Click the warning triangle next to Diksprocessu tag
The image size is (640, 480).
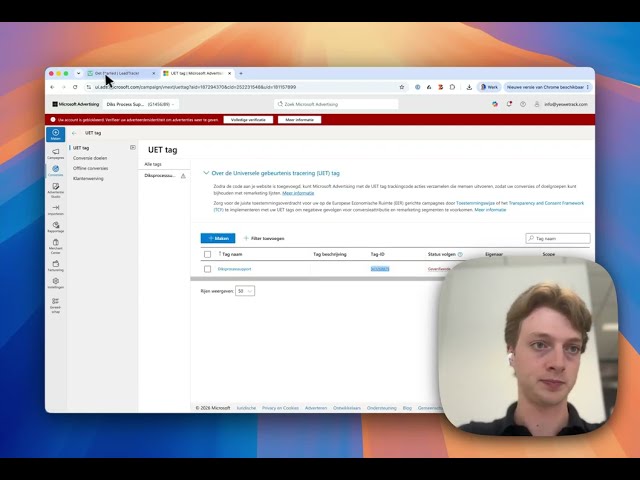tap(183, 176)
